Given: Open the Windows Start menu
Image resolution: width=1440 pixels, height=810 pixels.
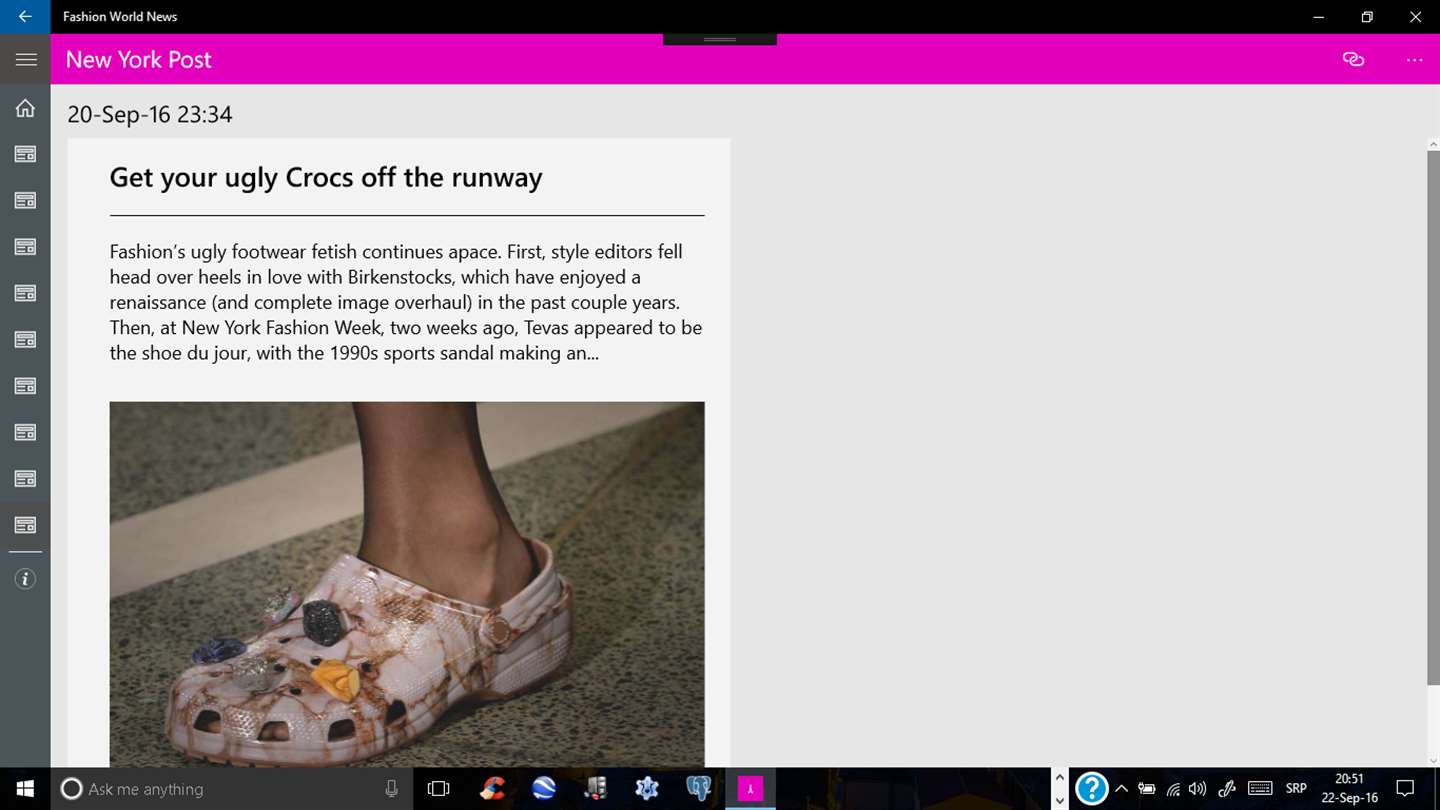Looking at the screenshot, I should 25,789.
